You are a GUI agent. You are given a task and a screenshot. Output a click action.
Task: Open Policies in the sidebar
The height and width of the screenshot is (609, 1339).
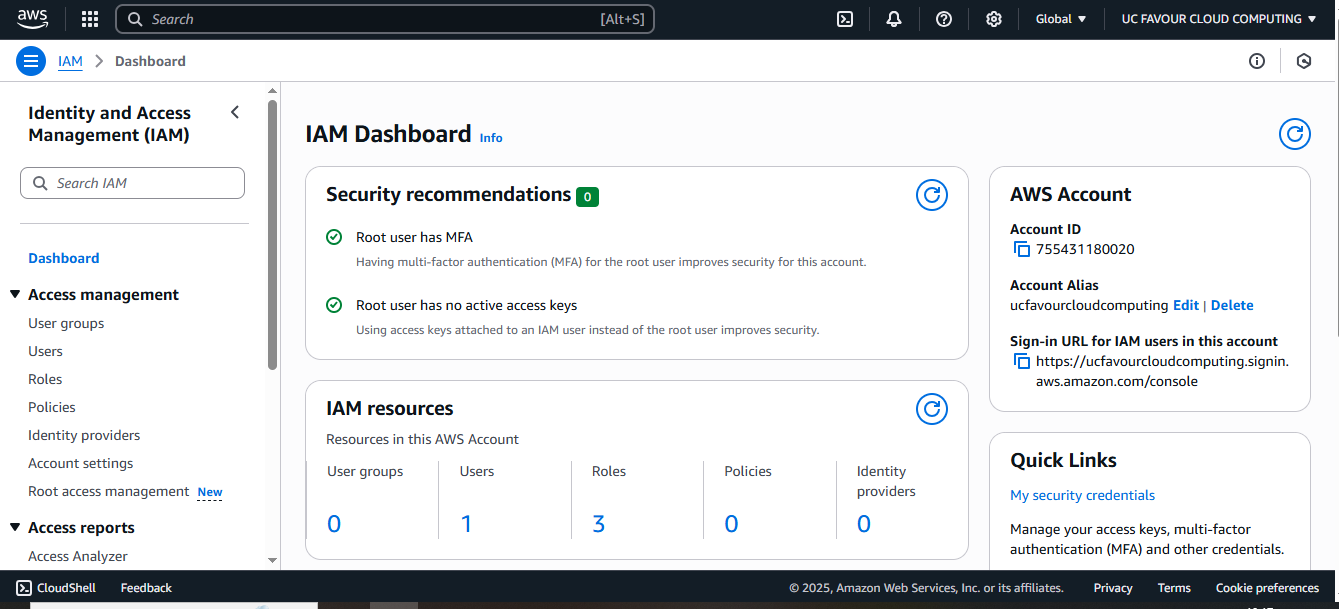[x=52, y=407]
